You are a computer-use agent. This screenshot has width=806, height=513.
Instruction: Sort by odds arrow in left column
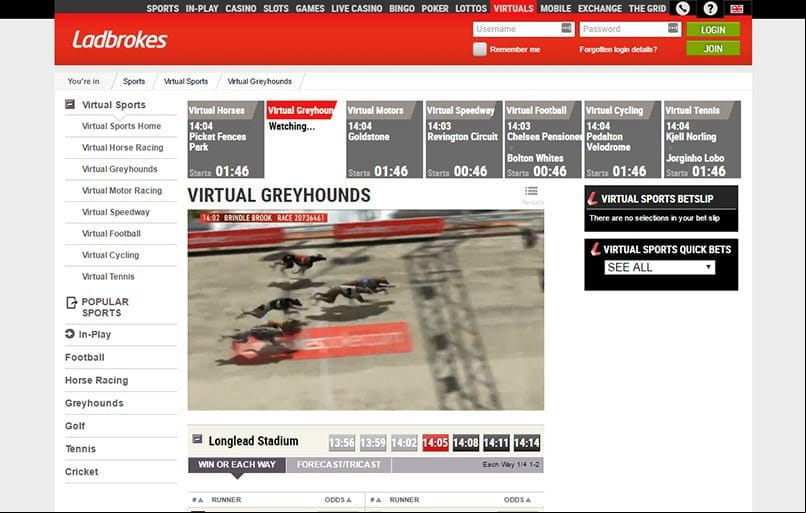click(349, 500)
